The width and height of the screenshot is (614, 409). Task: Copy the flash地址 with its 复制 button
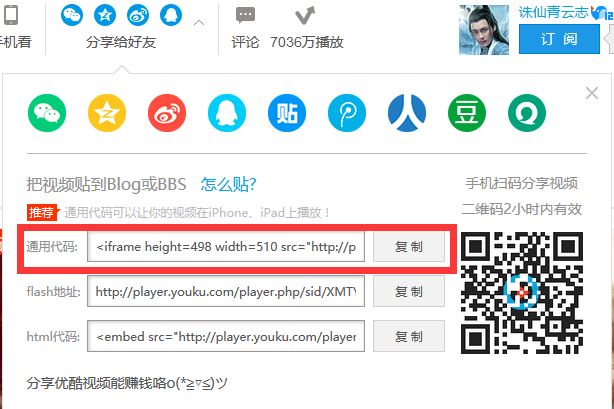tap(409, 291)
